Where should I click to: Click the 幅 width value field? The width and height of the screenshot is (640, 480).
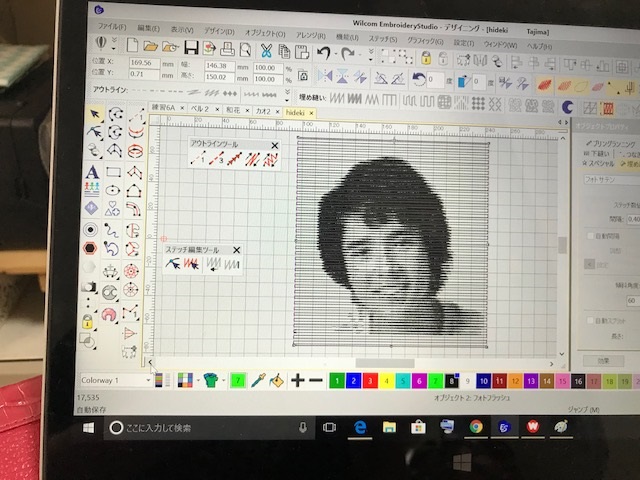point(220,66)
